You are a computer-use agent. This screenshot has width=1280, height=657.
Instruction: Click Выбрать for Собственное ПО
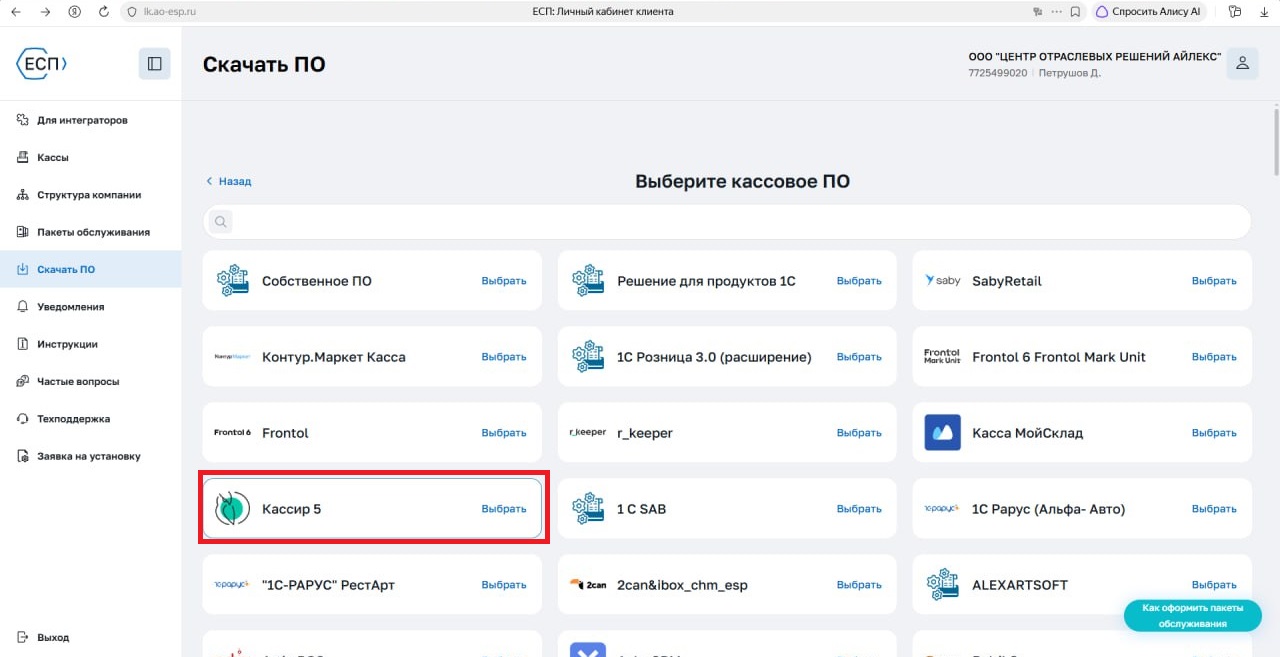click(x=504, y=281)
